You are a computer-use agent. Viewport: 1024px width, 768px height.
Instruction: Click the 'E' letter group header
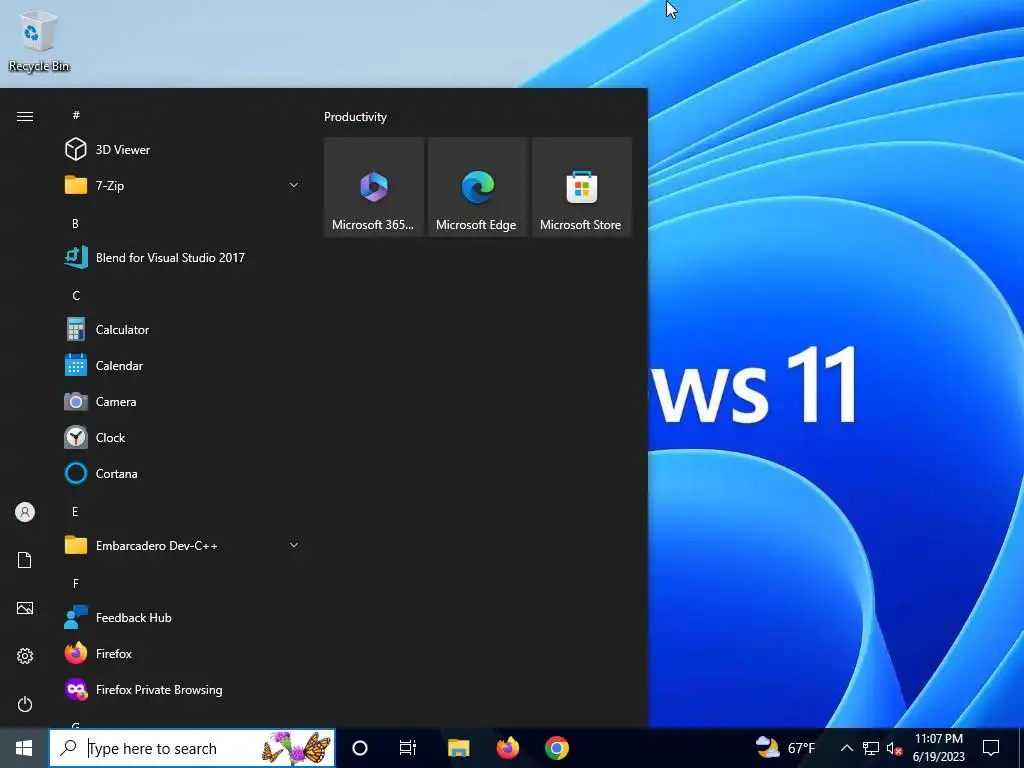coord(75,511)
